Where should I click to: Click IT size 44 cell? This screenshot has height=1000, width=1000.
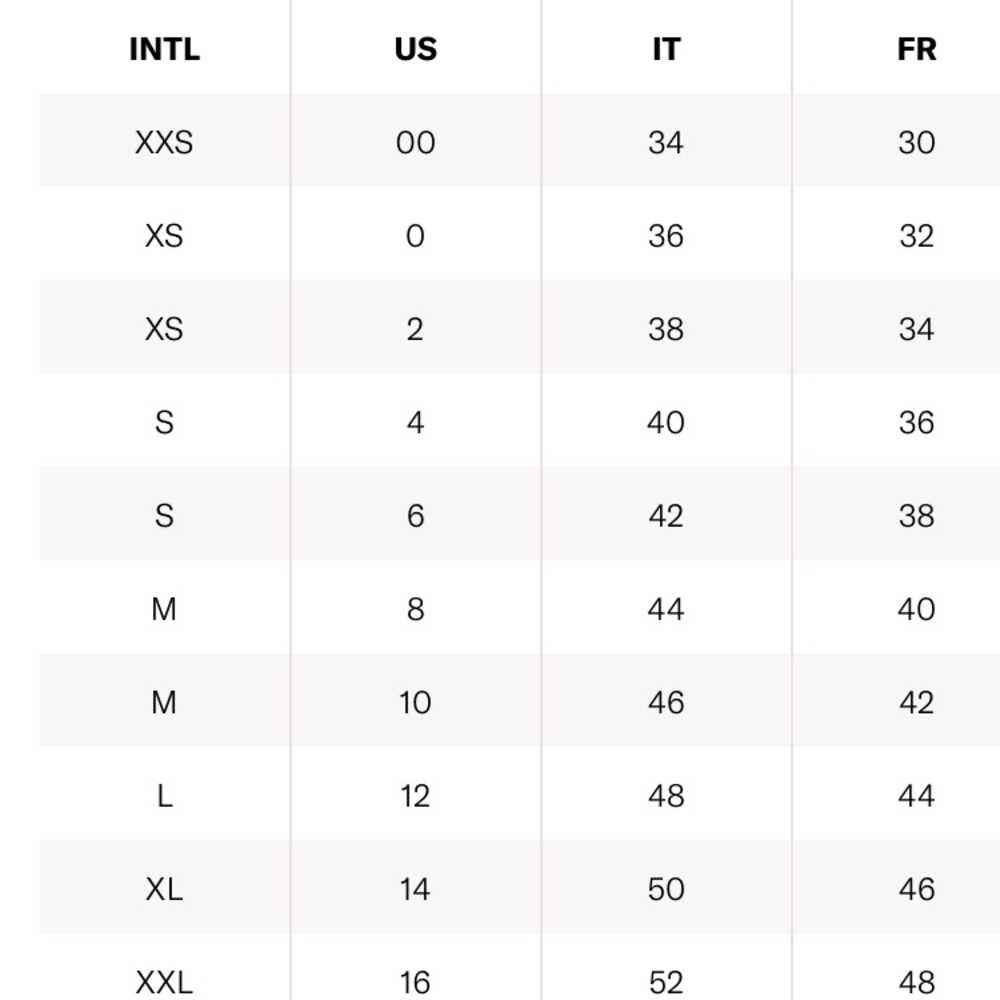(x=666, y=609)
